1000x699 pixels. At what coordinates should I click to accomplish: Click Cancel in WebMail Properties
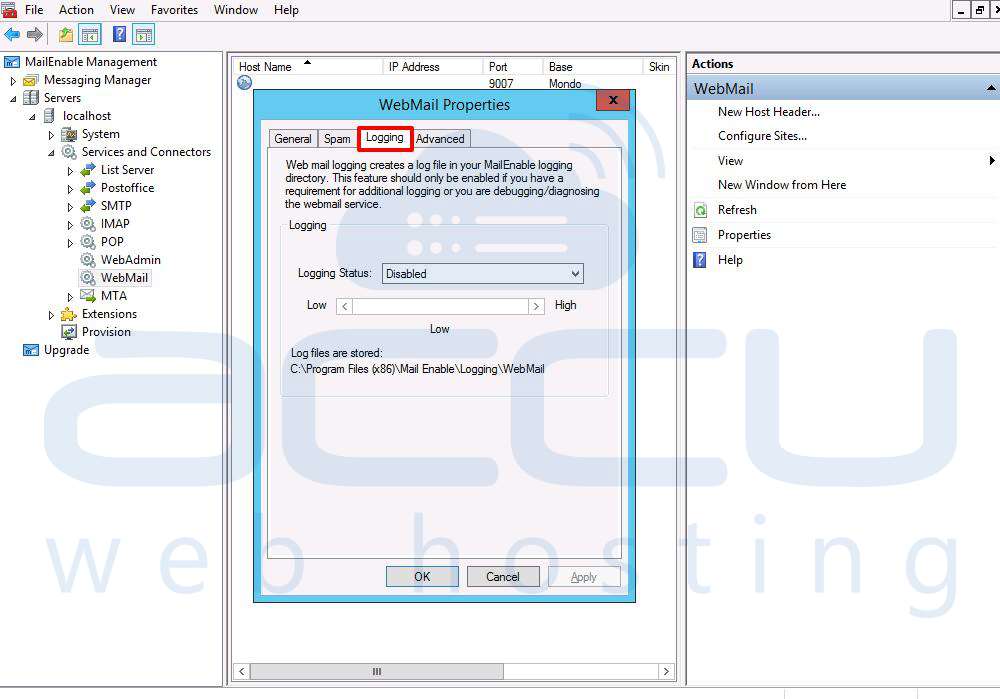[x=503, y=577]
